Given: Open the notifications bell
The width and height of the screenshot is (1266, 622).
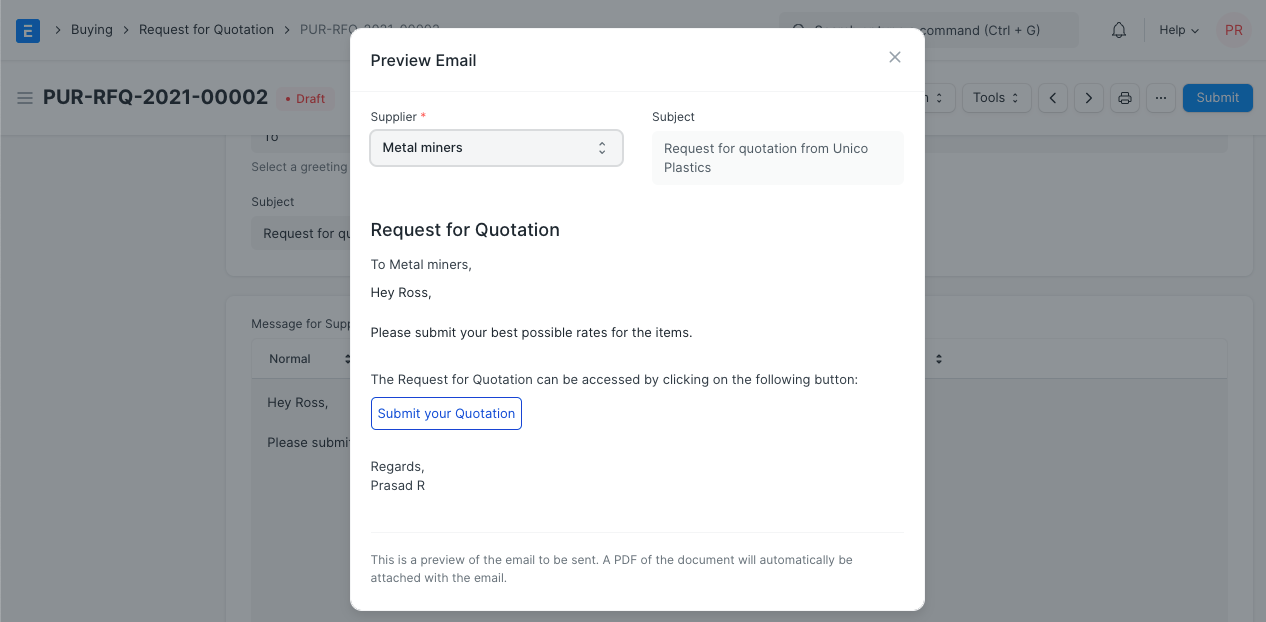Looking at the screenshot, I should [x=1118, y=29].
